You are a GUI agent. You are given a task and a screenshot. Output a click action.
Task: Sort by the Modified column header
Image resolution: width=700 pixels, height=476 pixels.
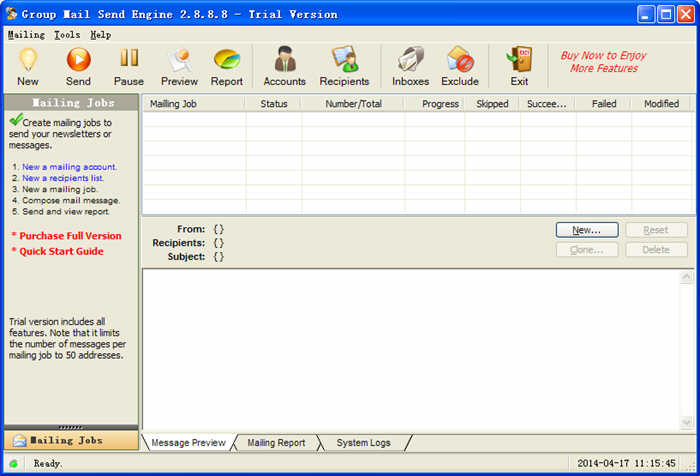[661, 104]
